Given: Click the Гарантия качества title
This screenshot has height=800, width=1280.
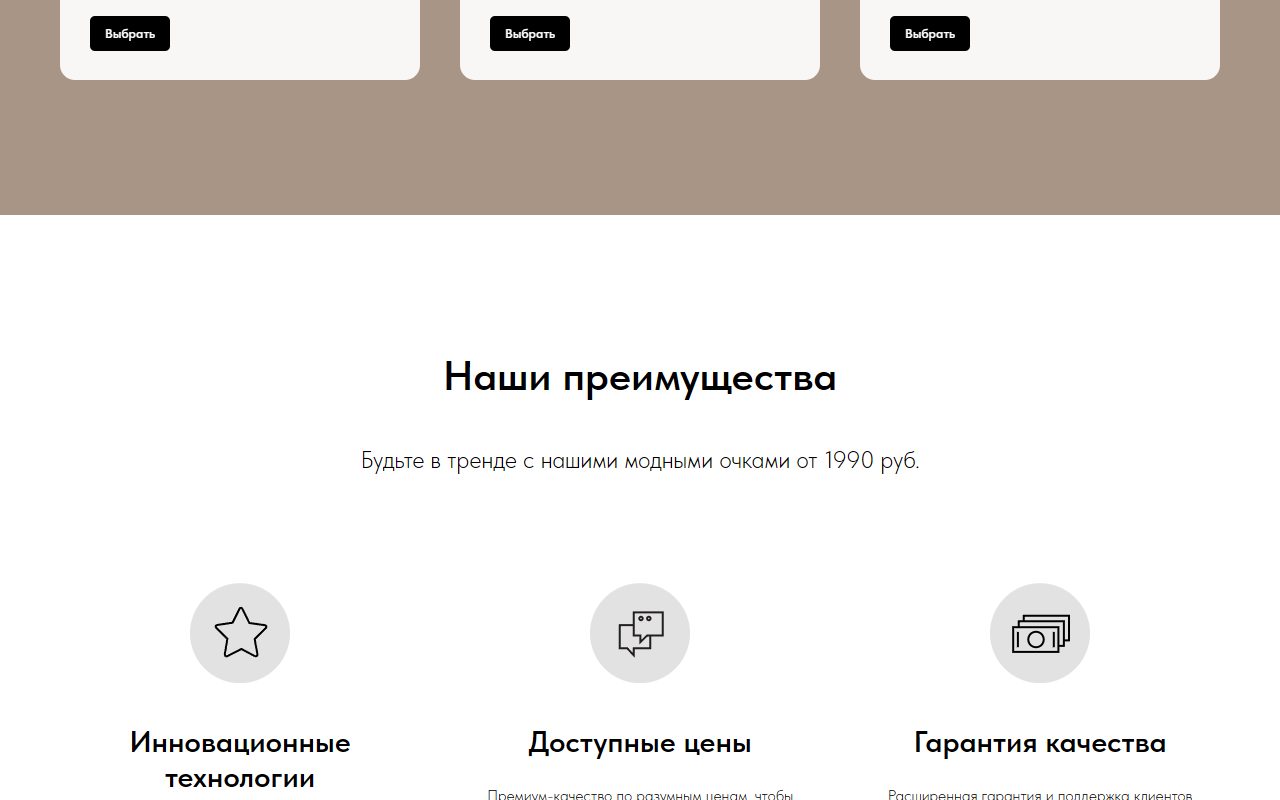Looking at the screenshot, I should (x=1040, y=744).
